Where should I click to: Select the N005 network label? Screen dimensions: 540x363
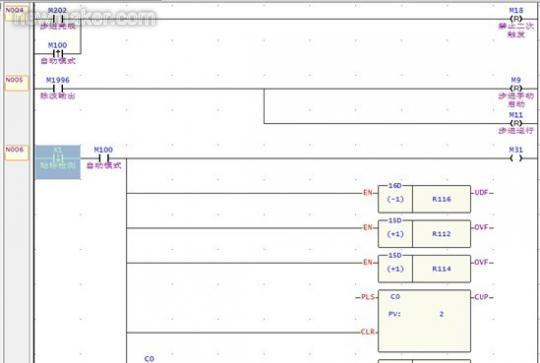click(16, 83)
